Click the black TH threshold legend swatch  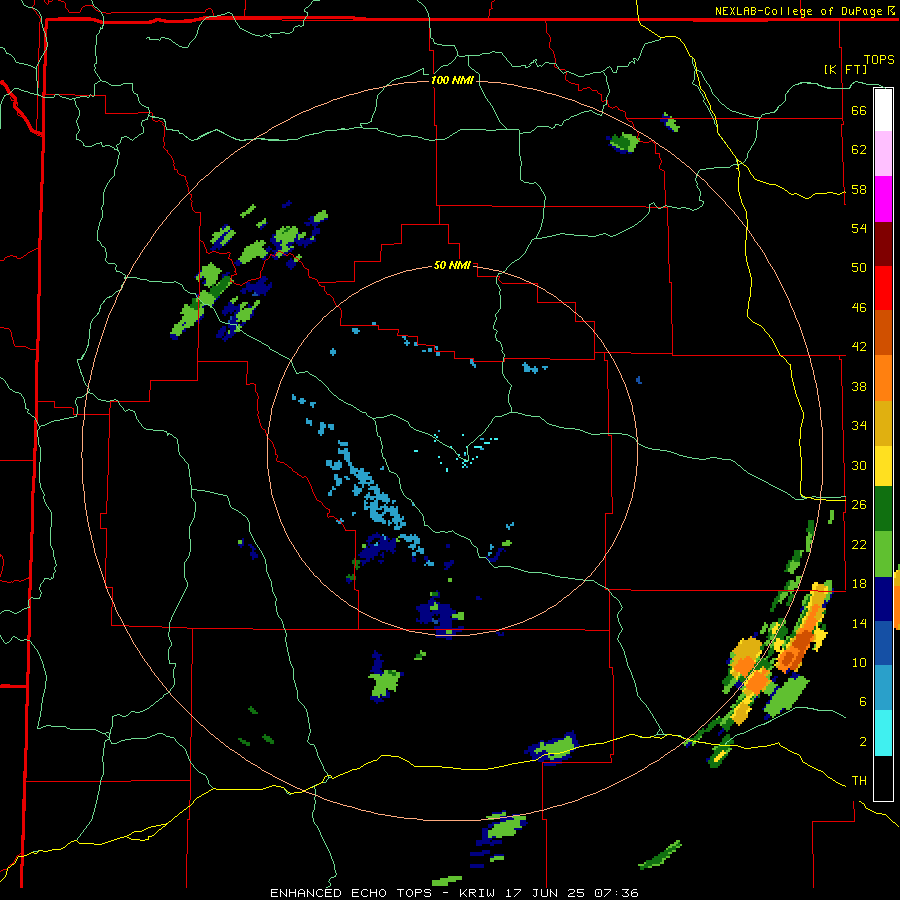[x=883, y=778]
